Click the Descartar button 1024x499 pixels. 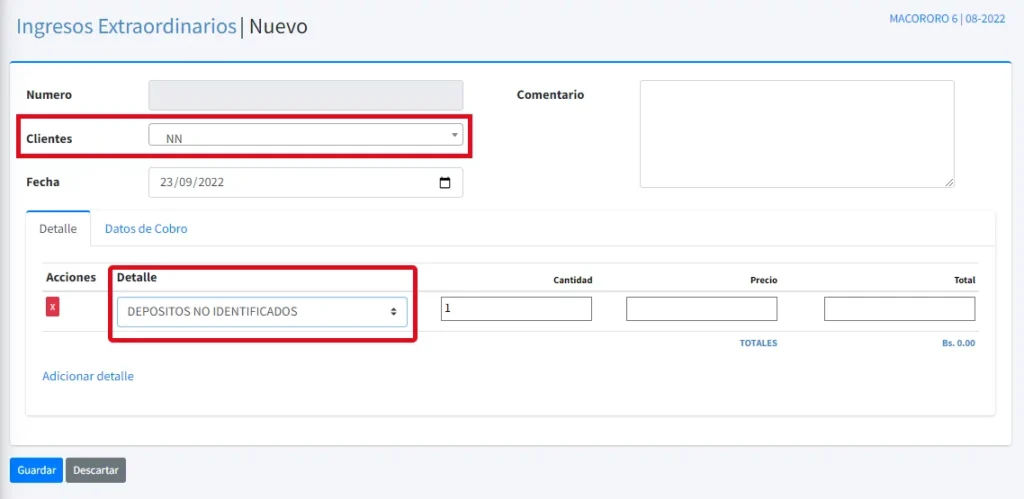(x=96, y=470)
